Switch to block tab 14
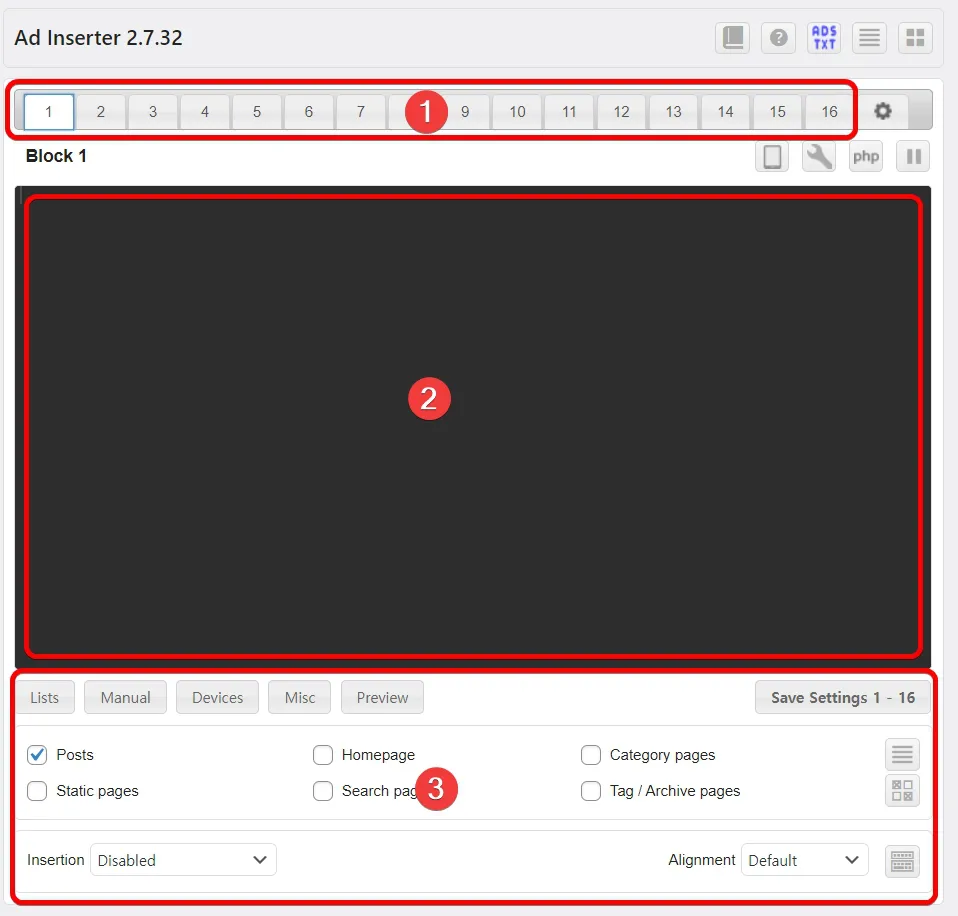Screen dimensions: 958x916 725,112
